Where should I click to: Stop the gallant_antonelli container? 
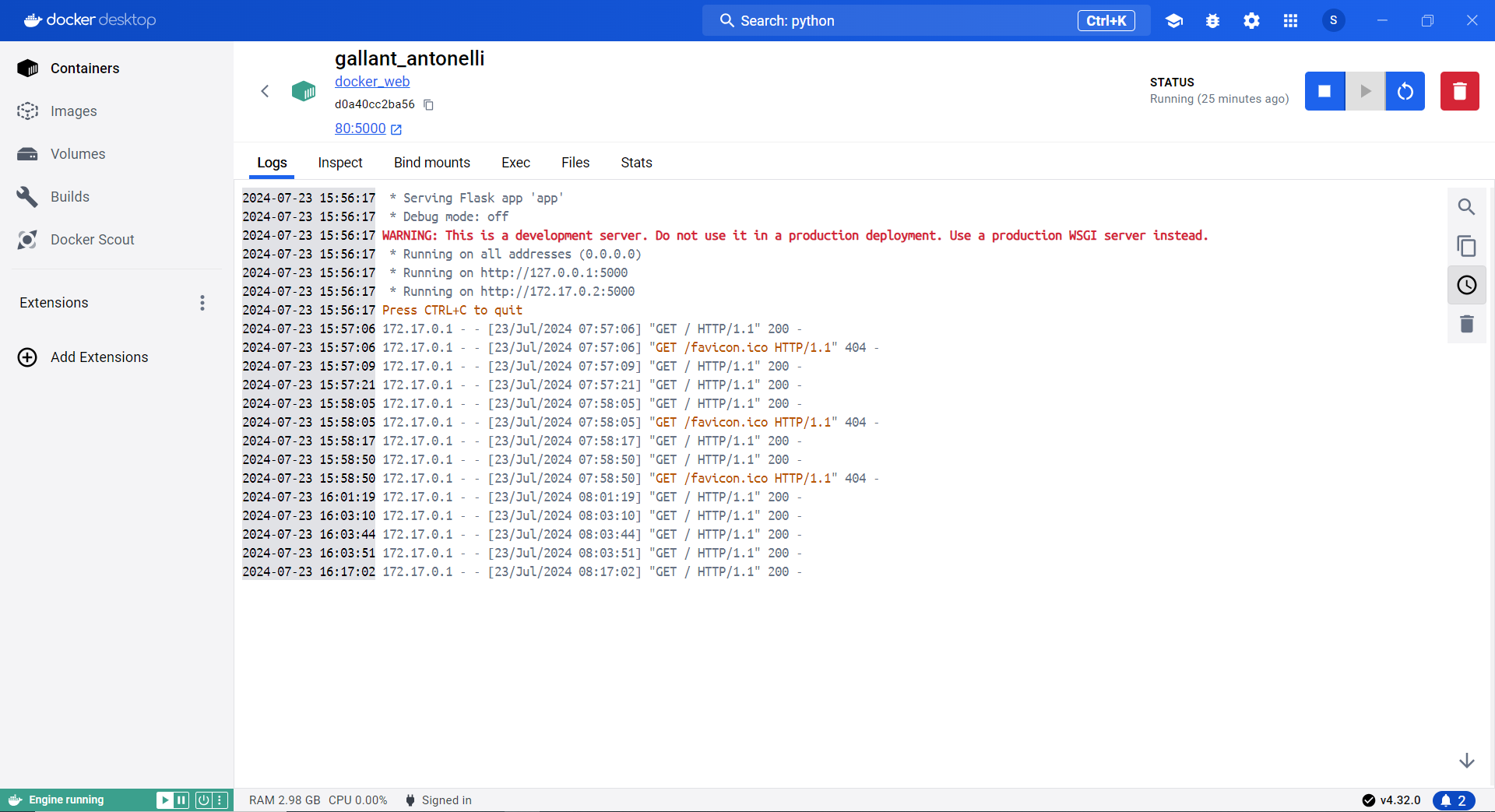click(x=1324, y=91)
